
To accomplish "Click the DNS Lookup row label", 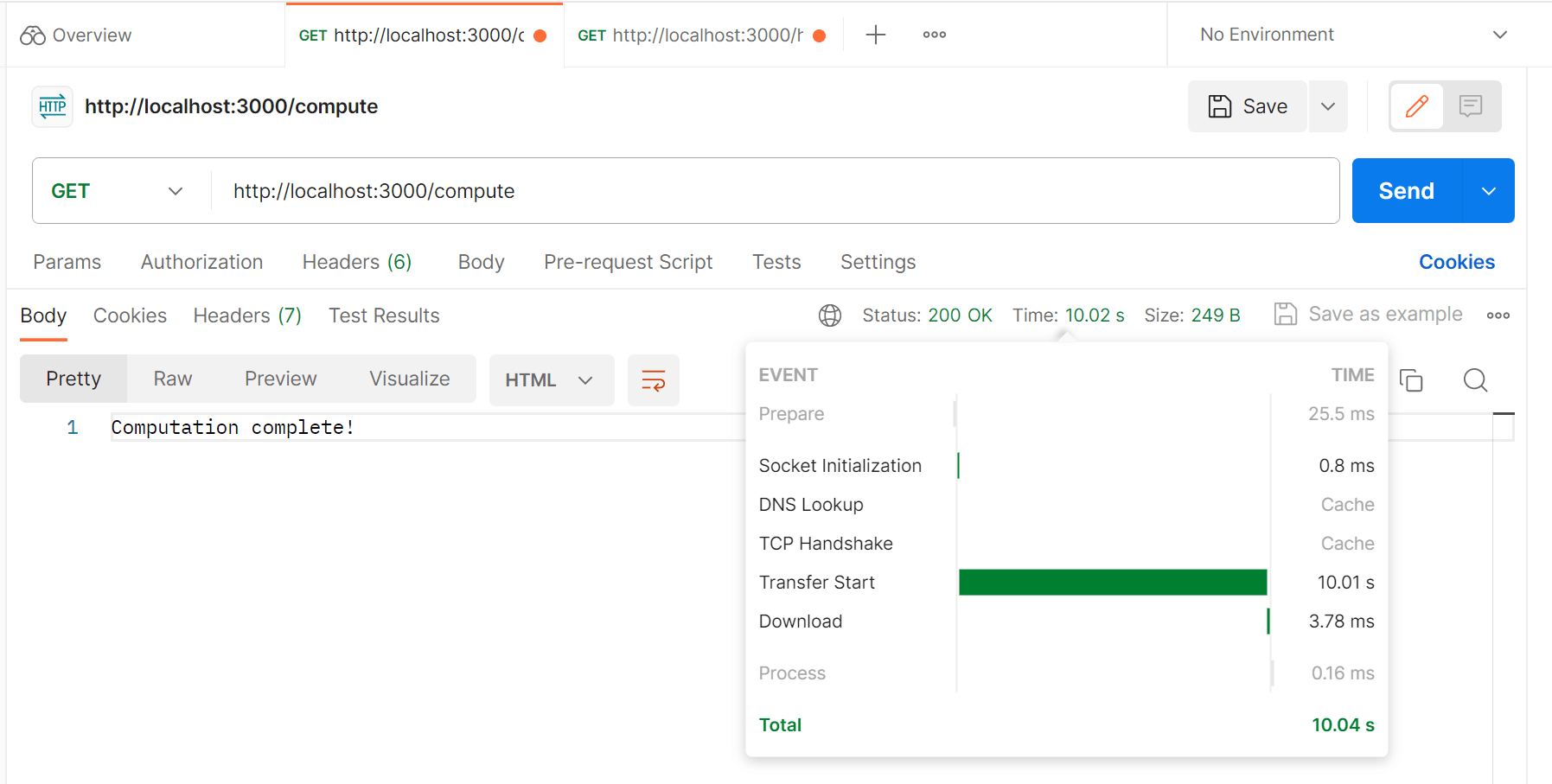I will (811, 505).
